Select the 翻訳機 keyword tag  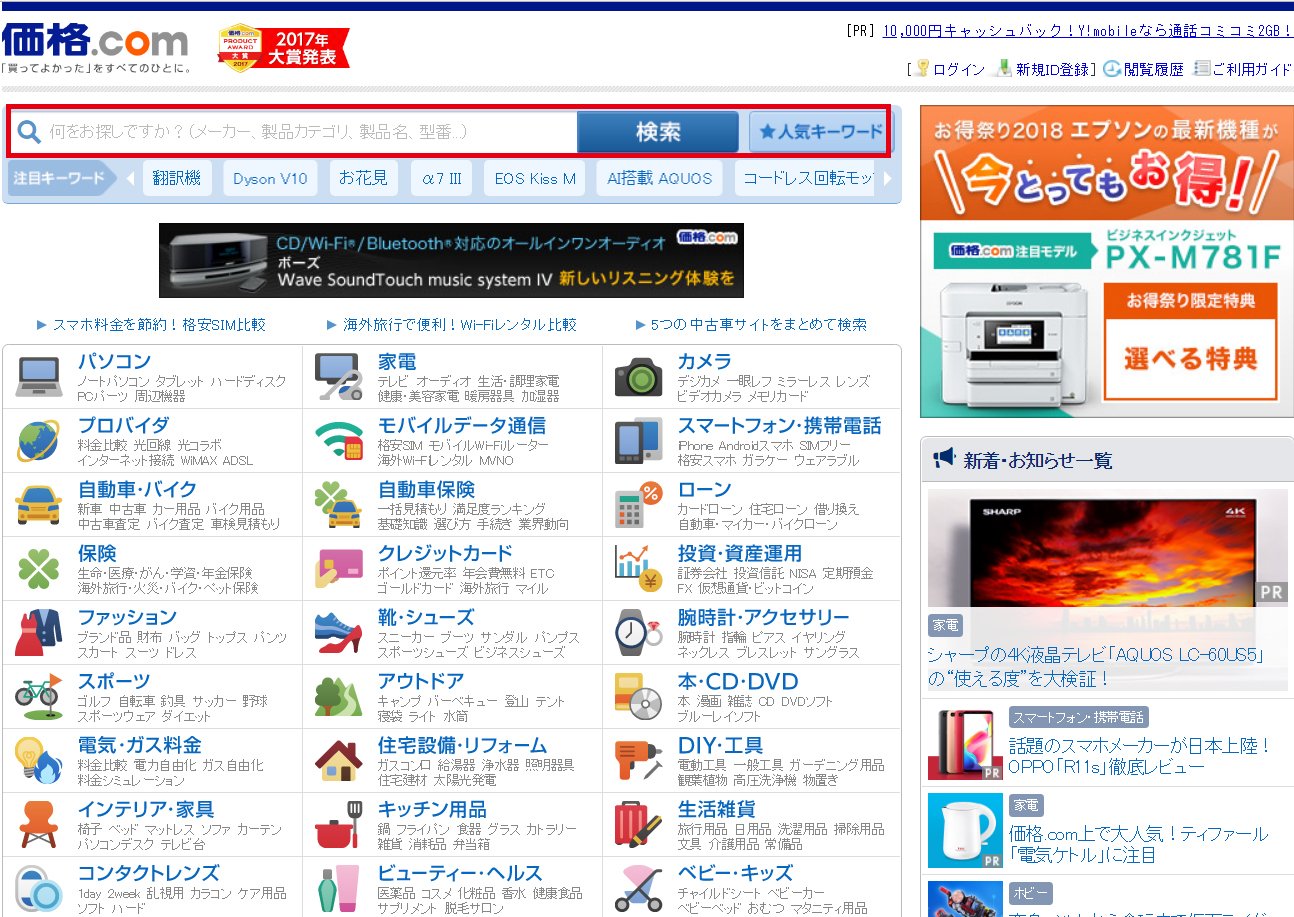177,178
